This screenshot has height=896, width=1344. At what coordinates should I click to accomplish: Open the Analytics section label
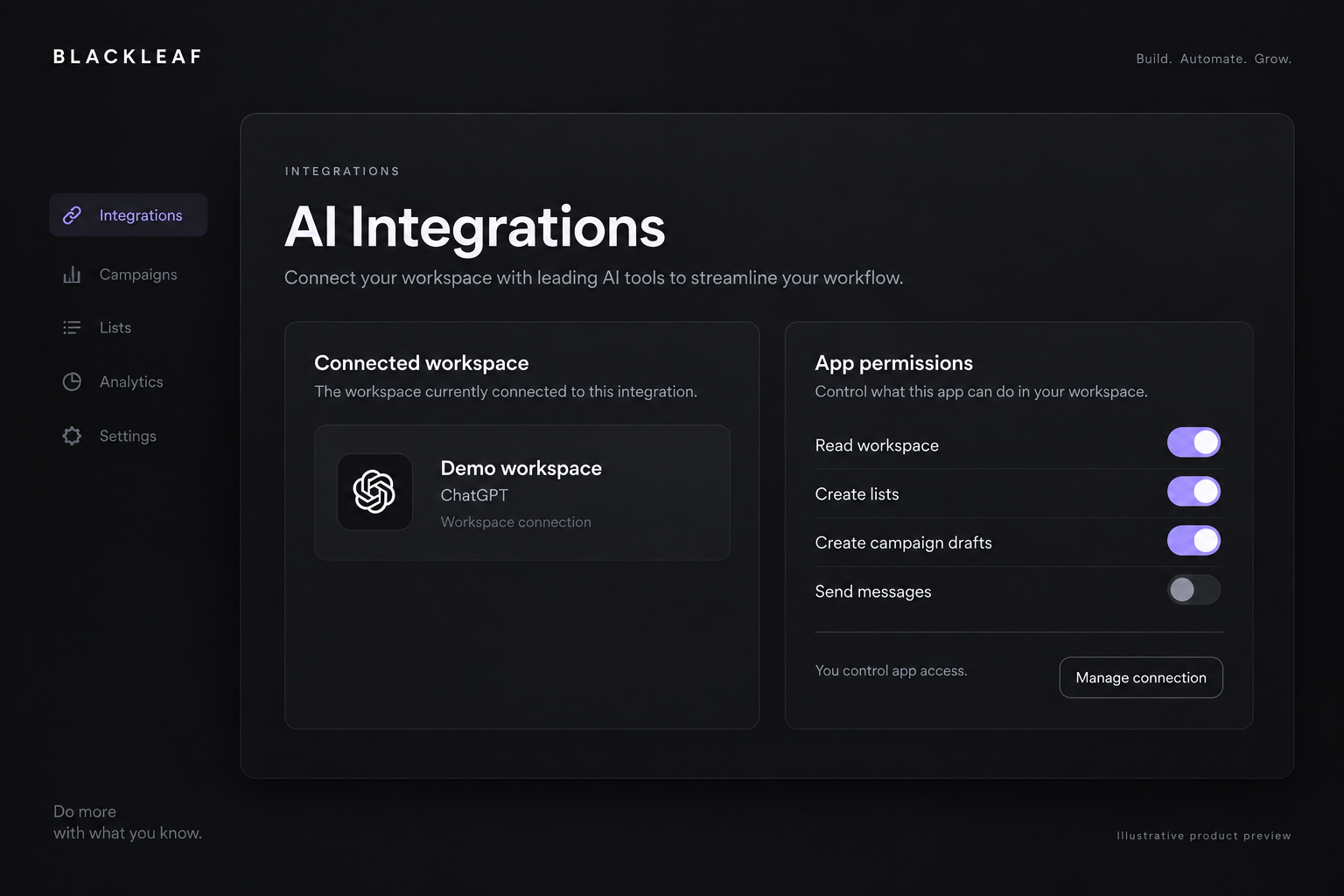click(x=131, y=381)
